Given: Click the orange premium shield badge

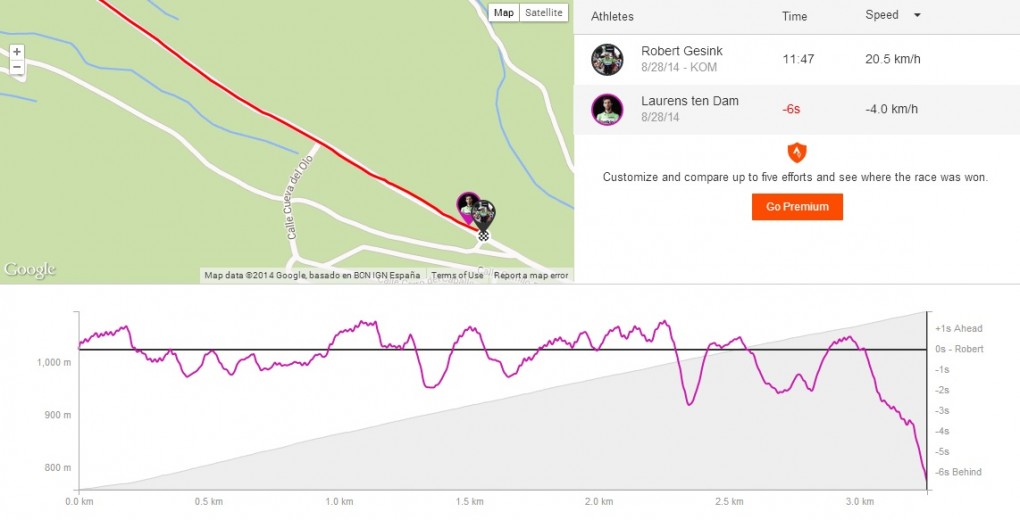Looking at the screenshot, I should point(796,153).
